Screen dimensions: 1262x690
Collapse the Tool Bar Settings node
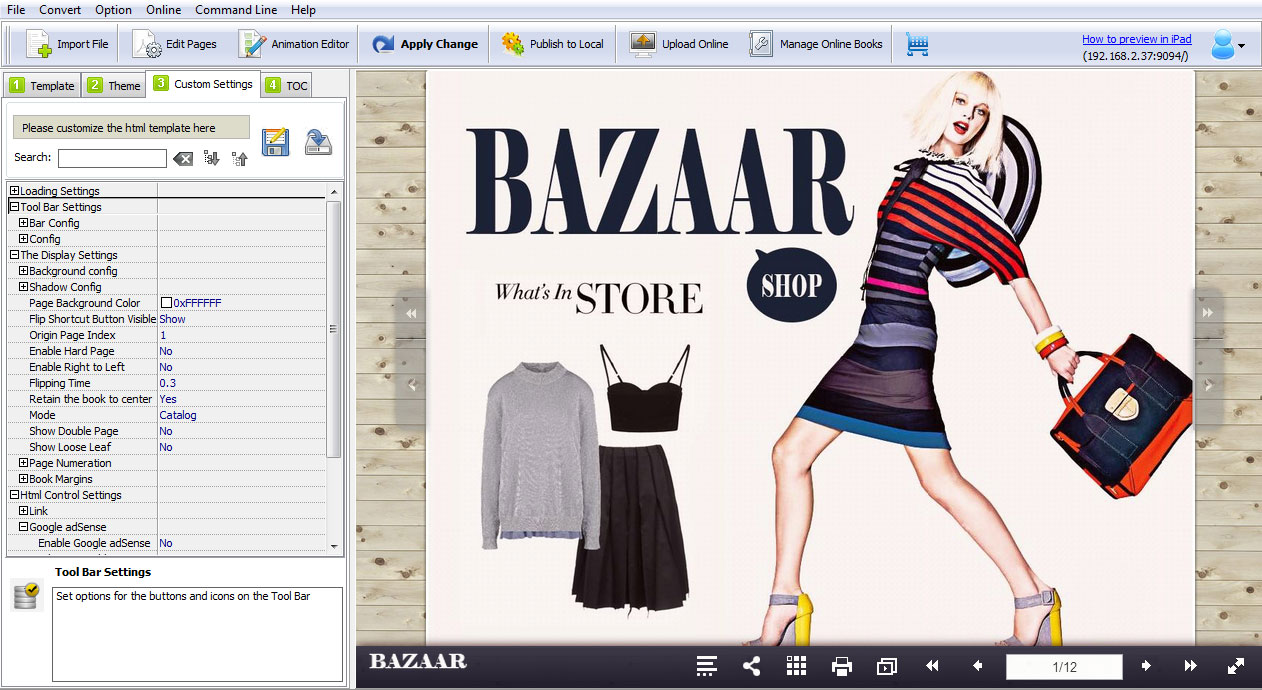point(15,207)
